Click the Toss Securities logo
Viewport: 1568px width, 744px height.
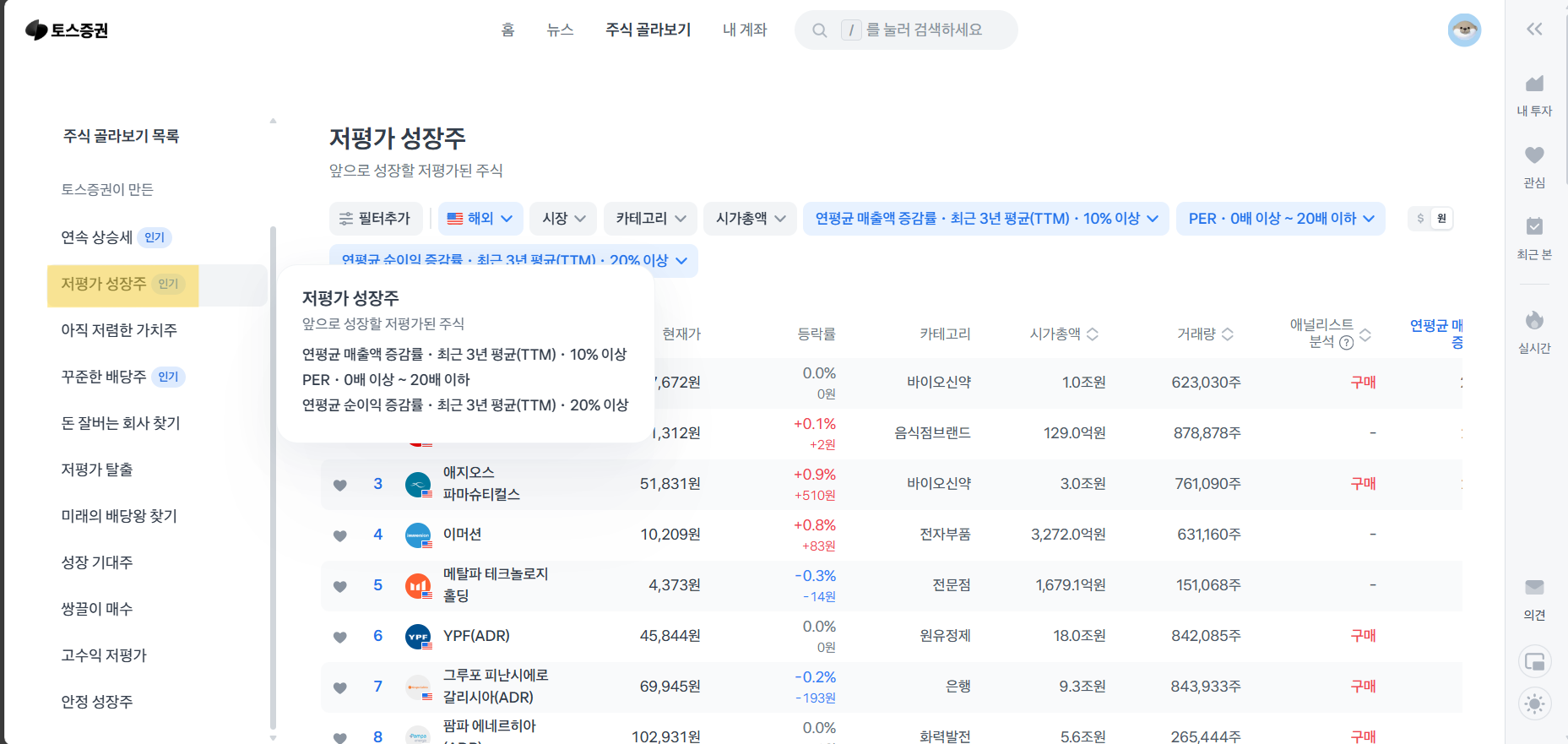click(67, 30)
